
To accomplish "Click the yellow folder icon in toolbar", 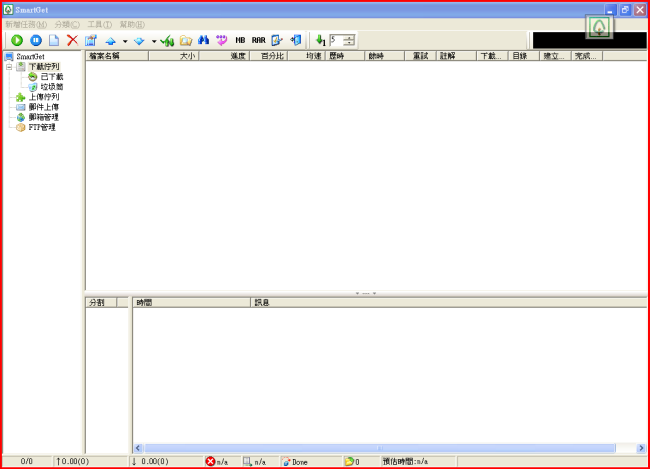I will [x=186, y=40].
